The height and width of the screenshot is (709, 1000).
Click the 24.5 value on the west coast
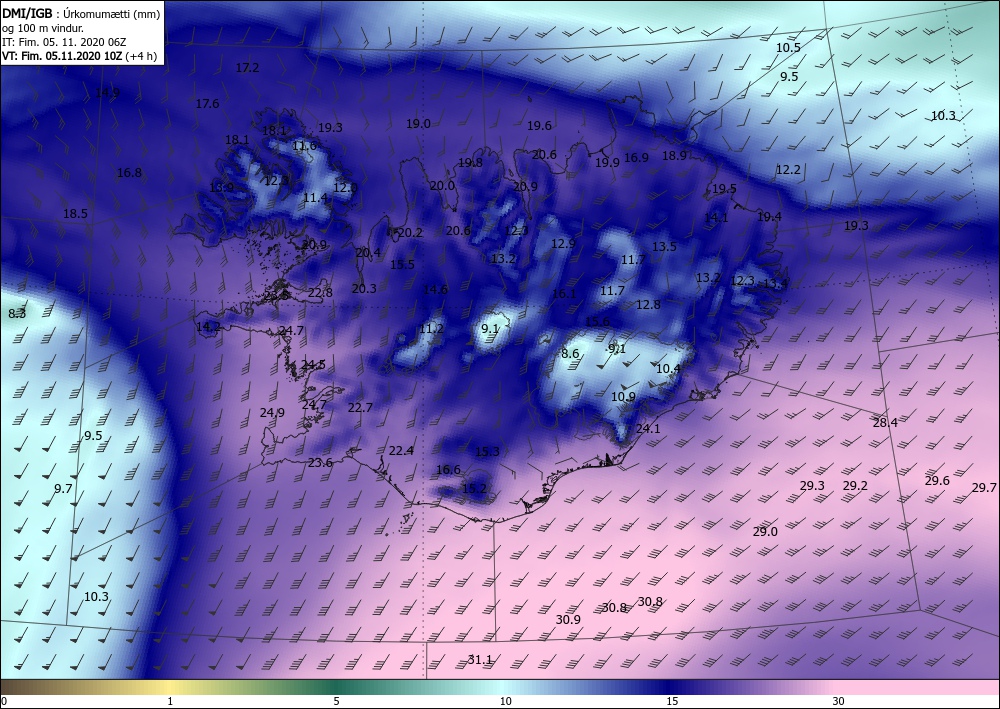pos(313,365)
